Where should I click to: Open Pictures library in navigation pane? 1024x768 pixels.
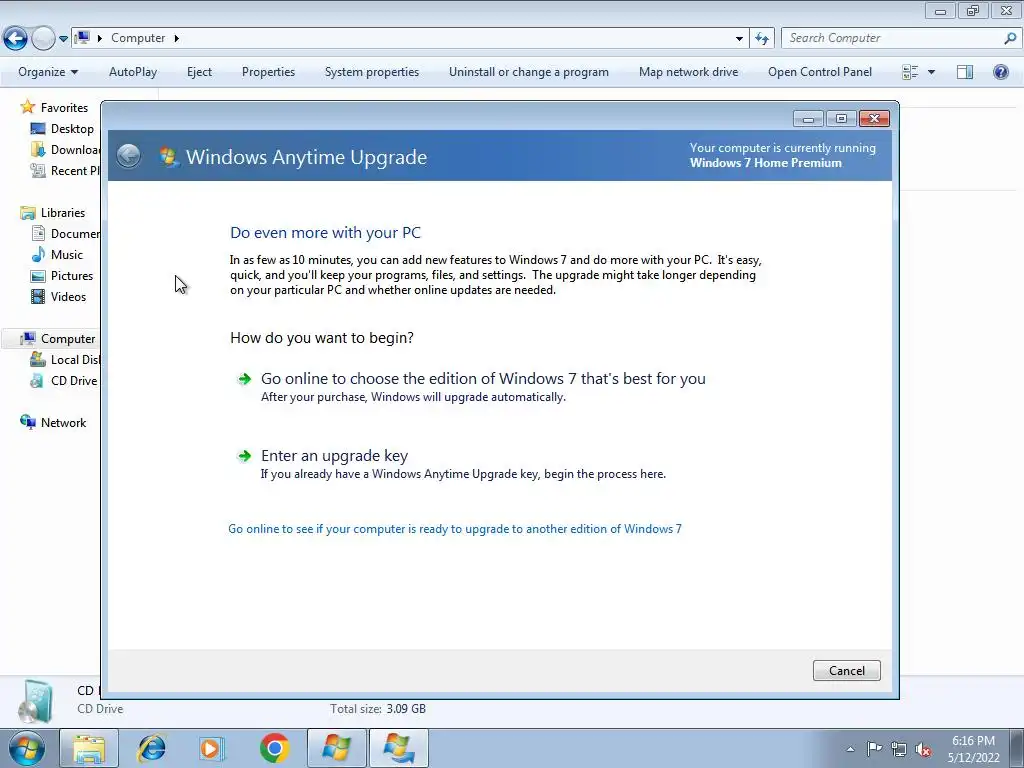(x=72, y=276)
